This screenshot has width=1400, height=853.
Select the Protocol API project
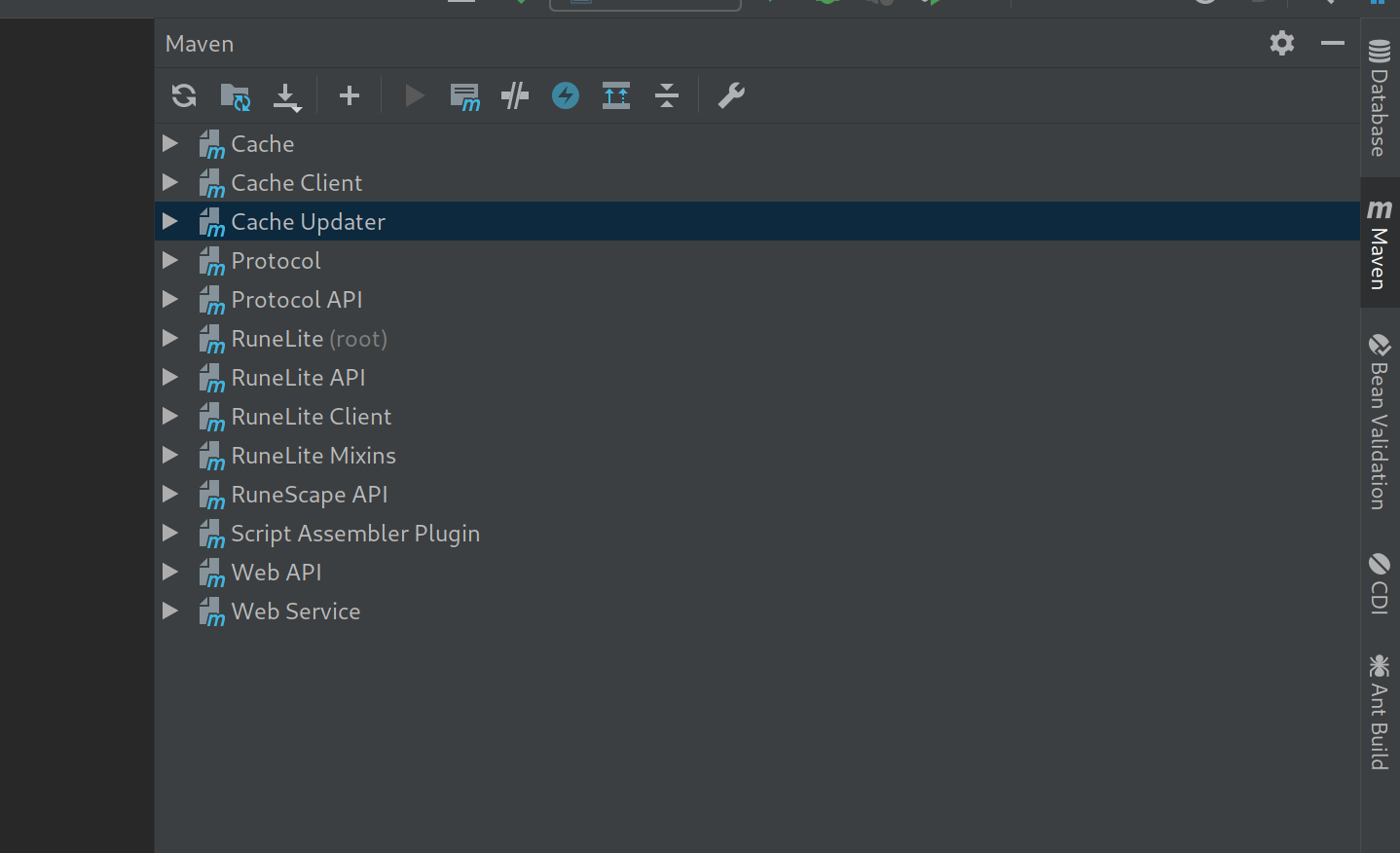pyautogui.click(x=297, y=299)
